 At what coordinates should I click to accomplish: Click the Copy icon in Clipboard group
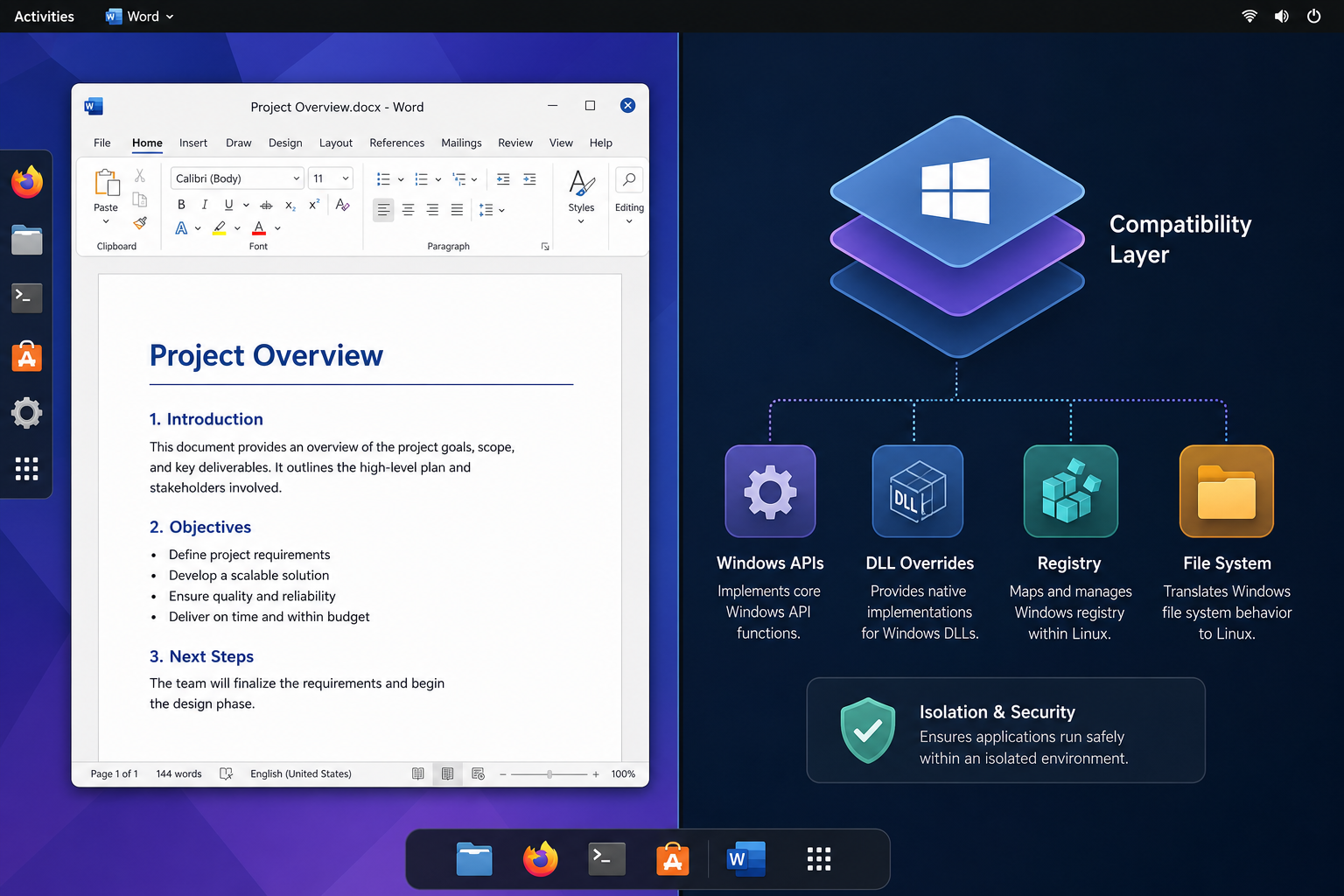click(x=140, y=199)
